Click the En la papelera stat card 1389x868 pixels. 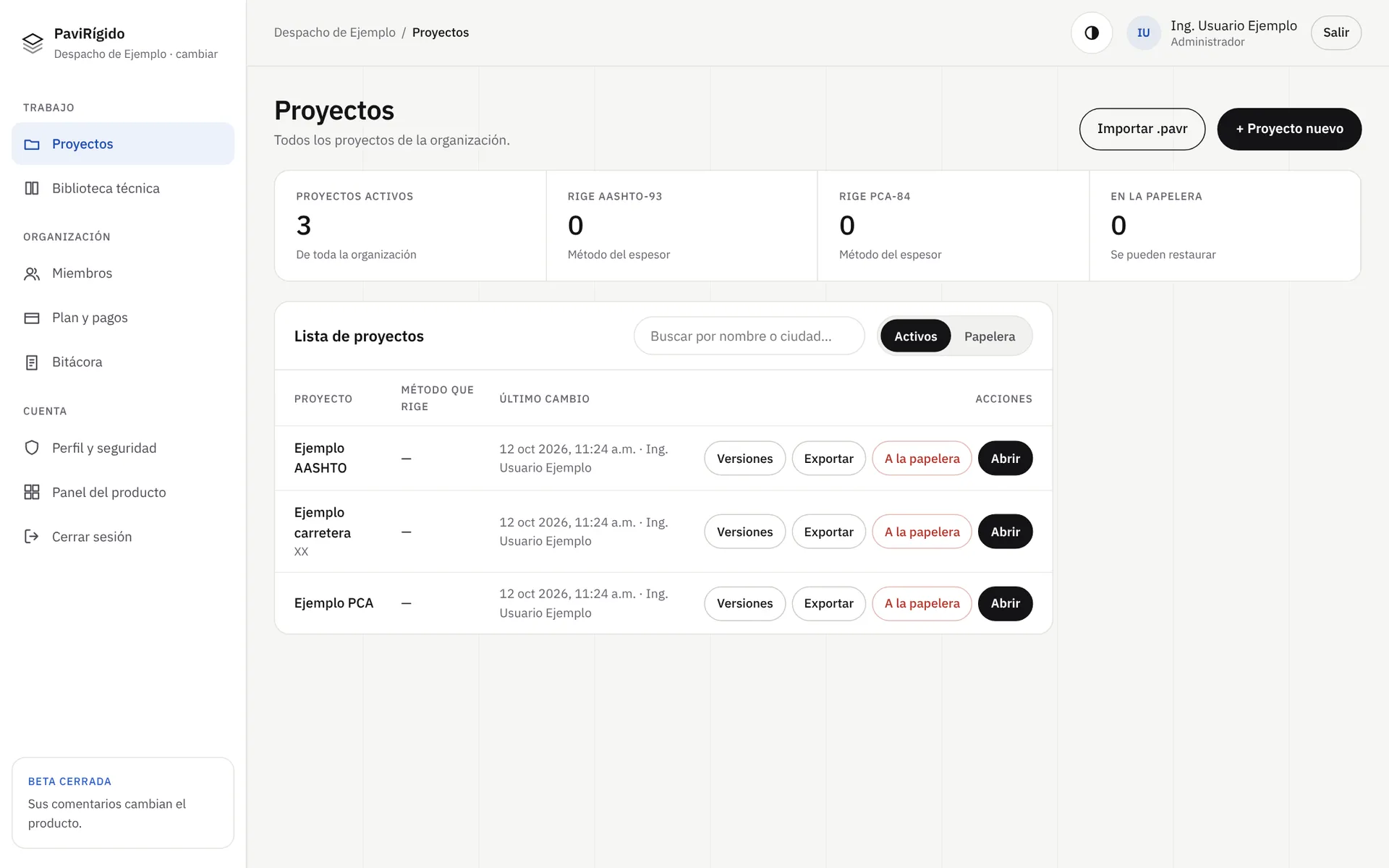click(x=1225, y=226)
